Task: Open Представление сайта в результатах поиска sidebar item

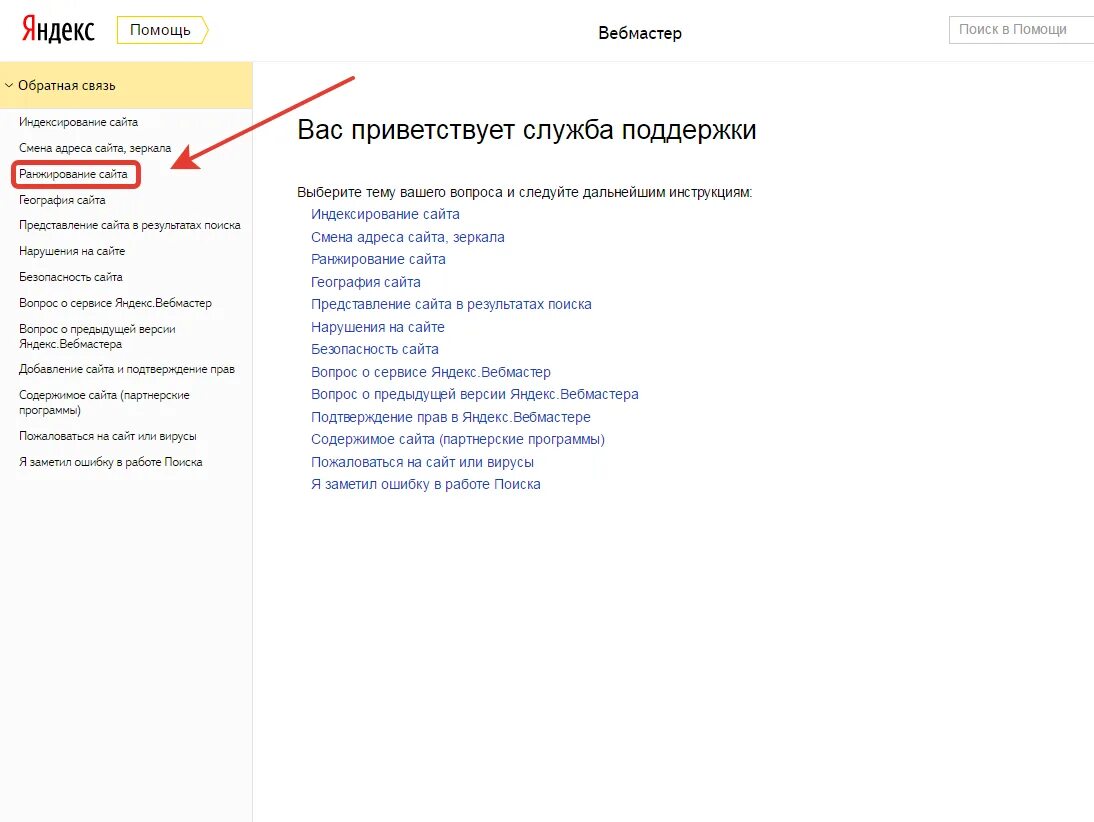Action: (130, 225)
